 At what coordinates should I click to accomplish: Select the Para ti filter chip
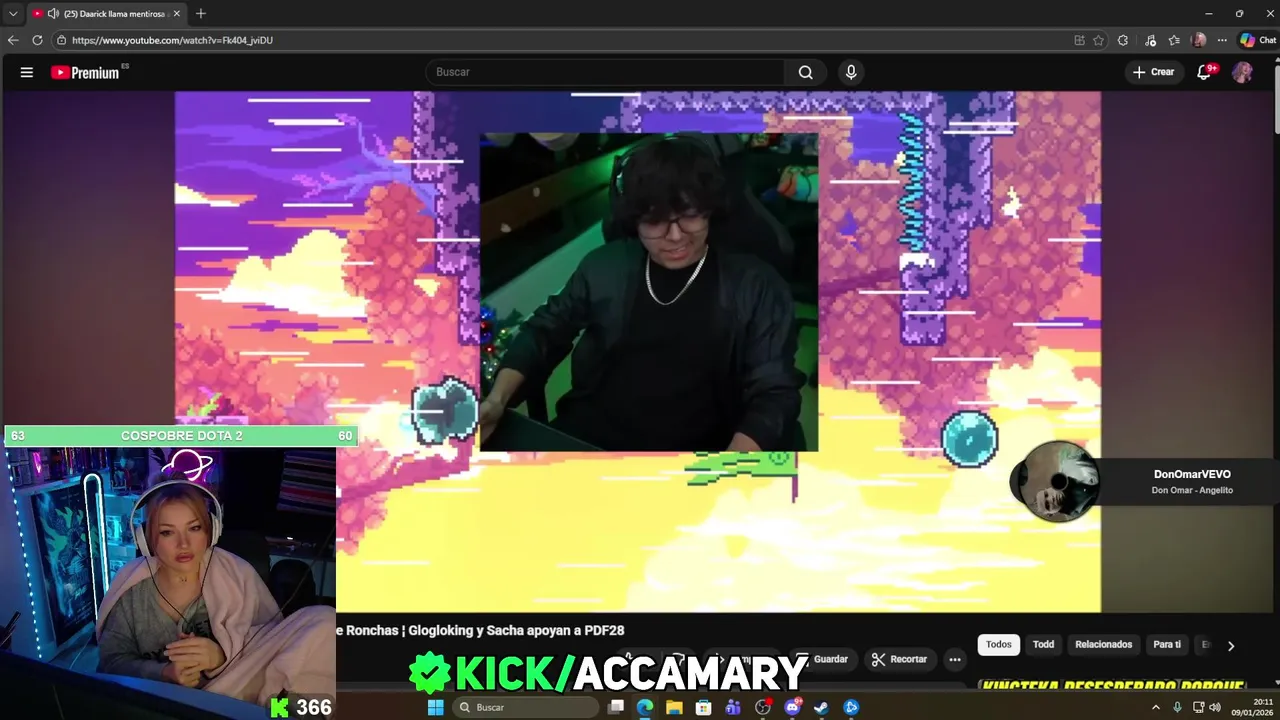[x=1167, y=645]
